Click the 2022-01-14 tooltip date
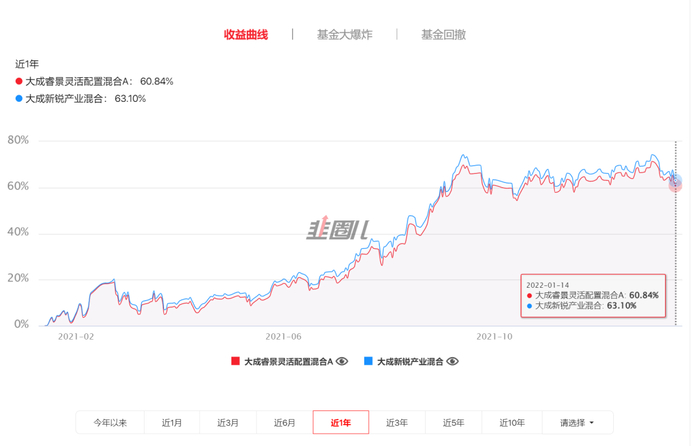The width and height of the screenshot is (700, 446). pos(547,285)
